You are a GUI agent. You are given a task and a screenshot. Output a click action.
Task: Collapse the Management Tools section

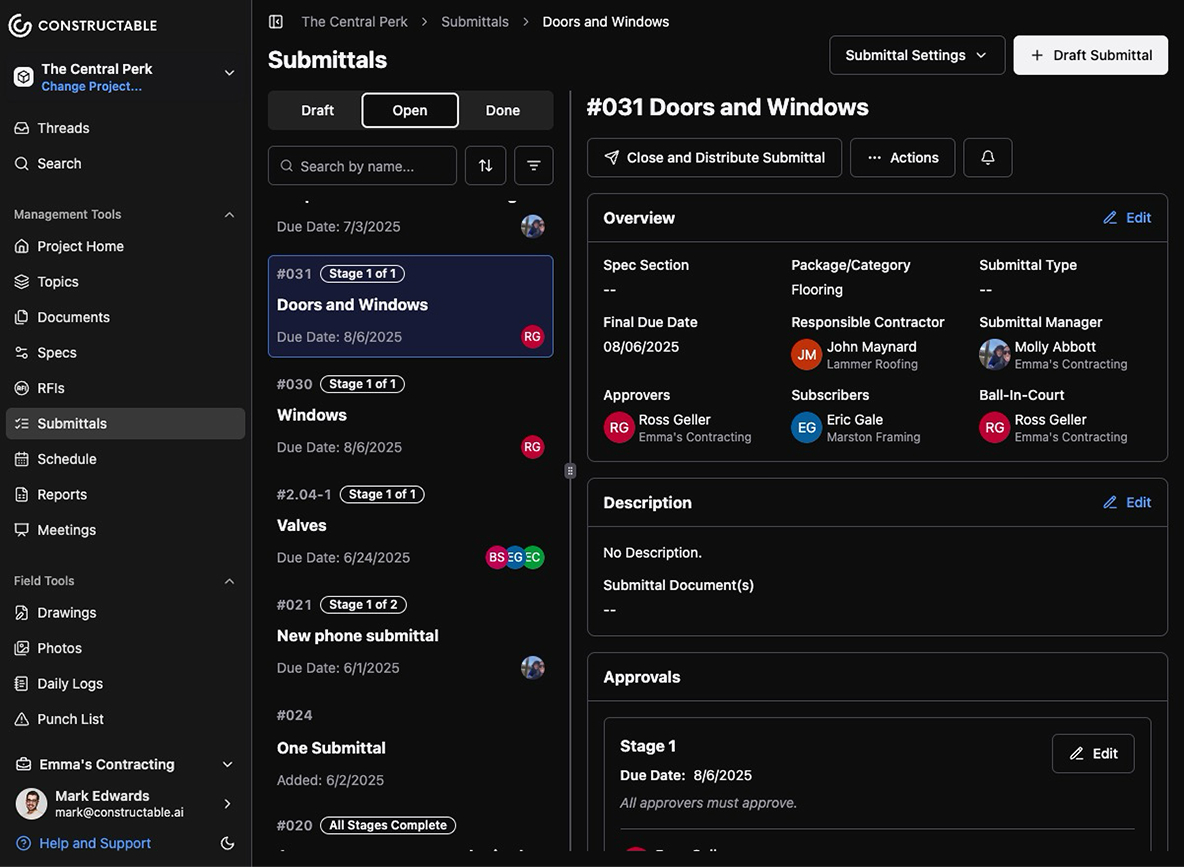point(229,214)
